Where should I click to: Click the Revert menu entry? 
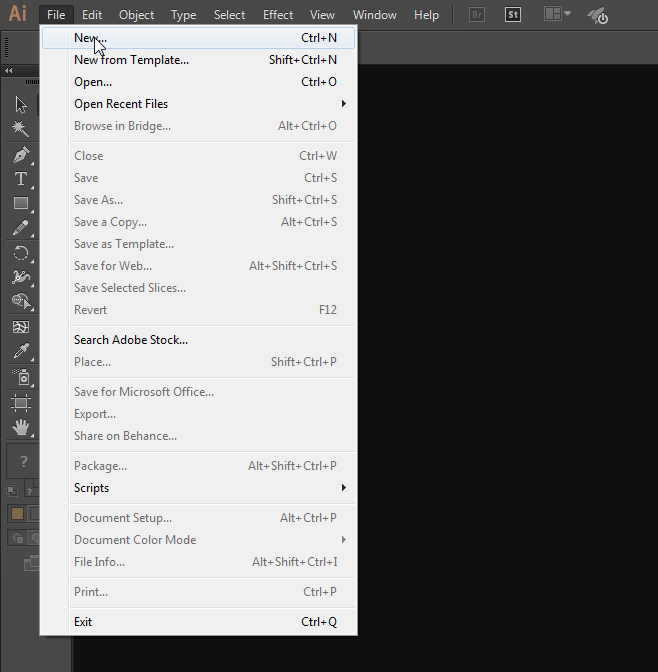(198, 309)
